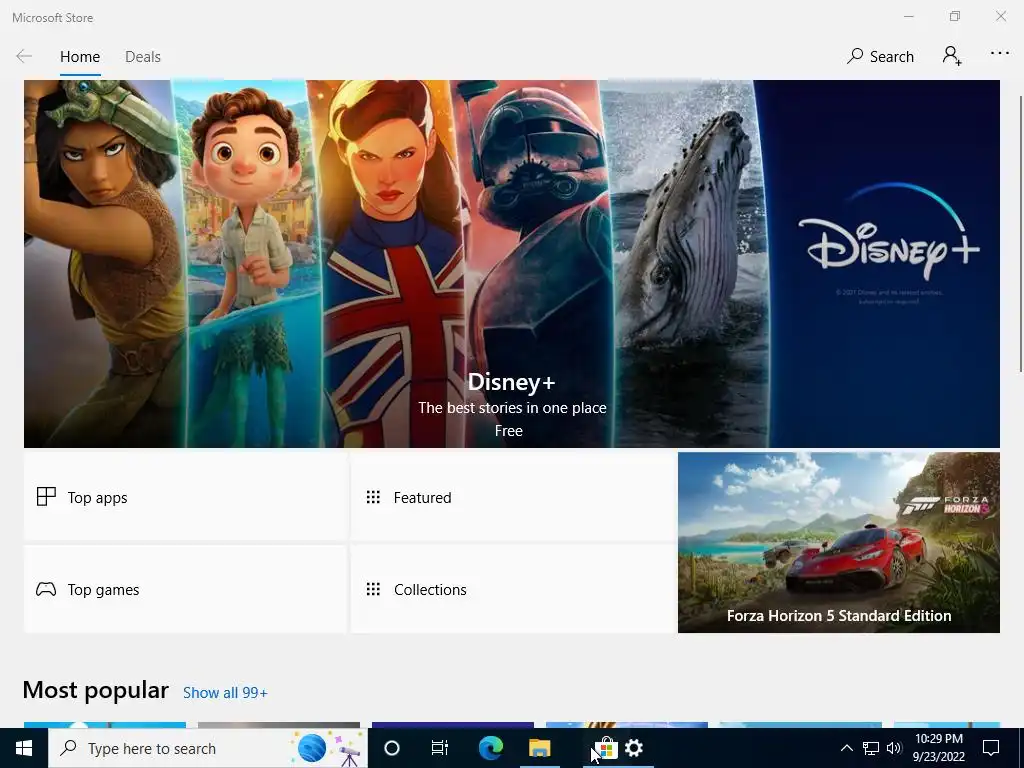
Task: Click the taskbar search box
Action: 208,748
